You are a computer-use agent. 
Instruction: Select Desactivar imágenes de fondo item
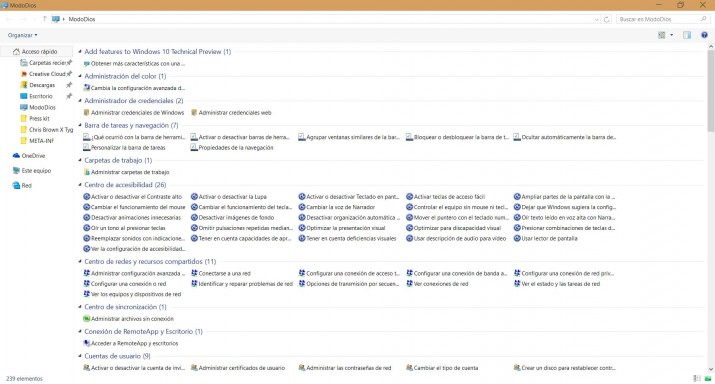coord(233,218)
